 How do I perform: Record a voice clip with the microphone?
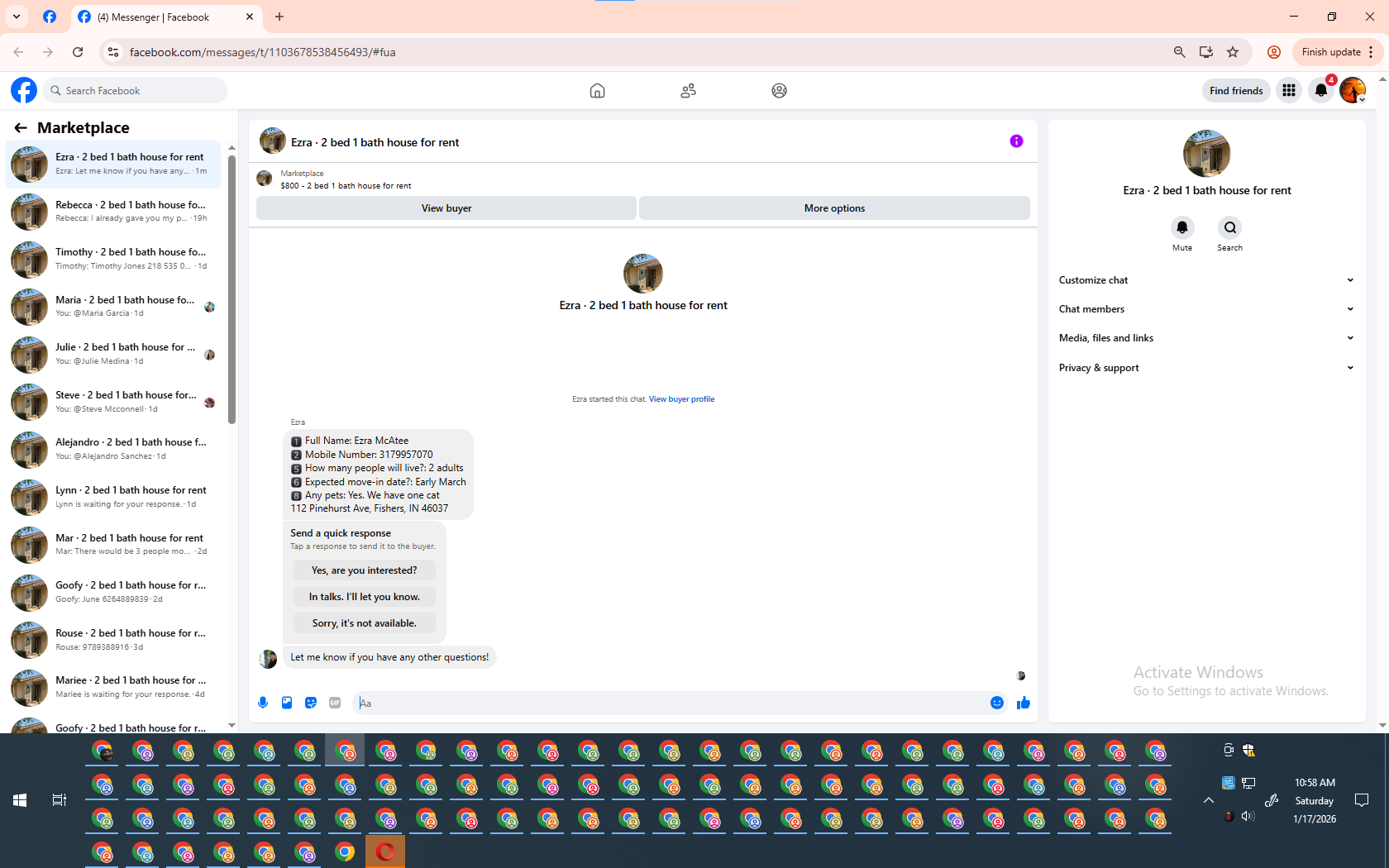click(x=263, y=703)
